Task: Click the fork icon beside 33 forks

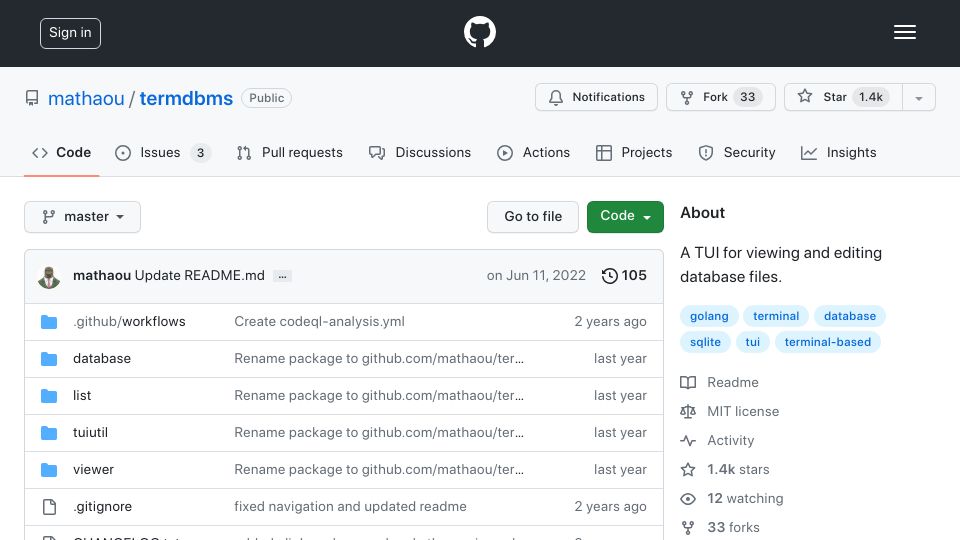Action: (688, 527)
